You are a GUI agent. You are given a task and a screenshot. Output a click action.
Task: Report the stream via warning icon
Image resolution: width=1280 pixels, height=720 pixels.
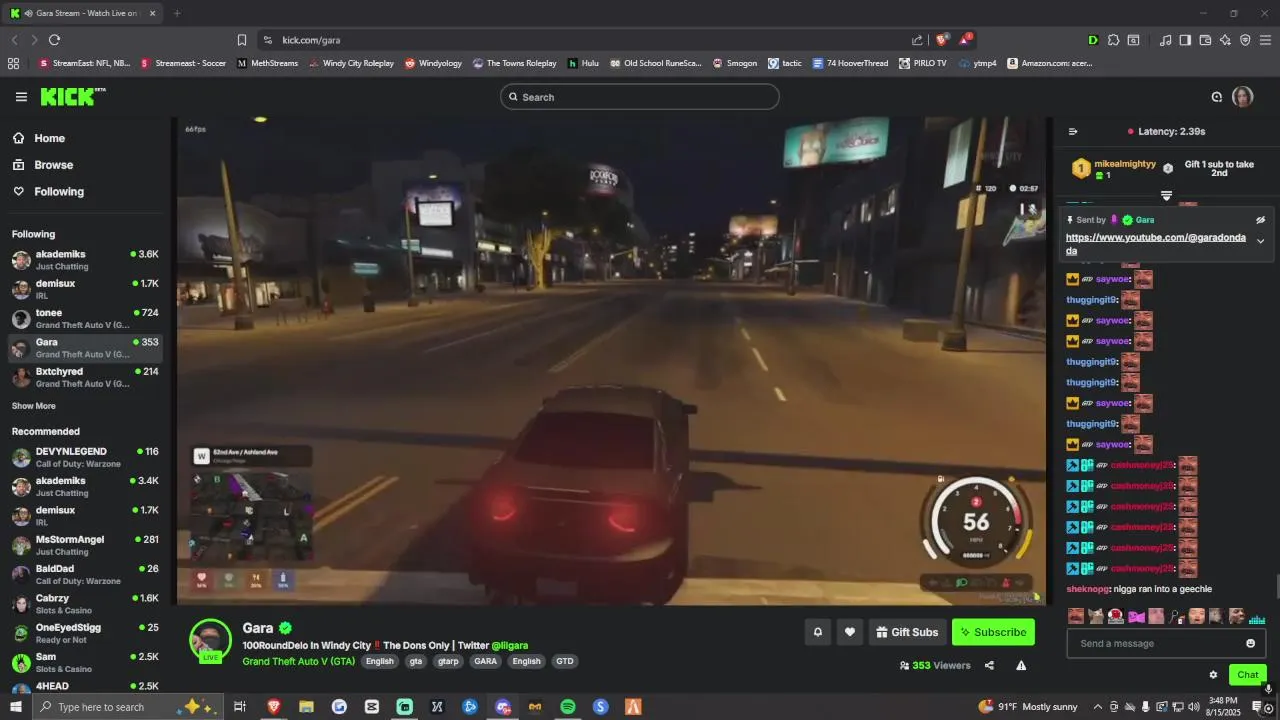click(1021, 666)
